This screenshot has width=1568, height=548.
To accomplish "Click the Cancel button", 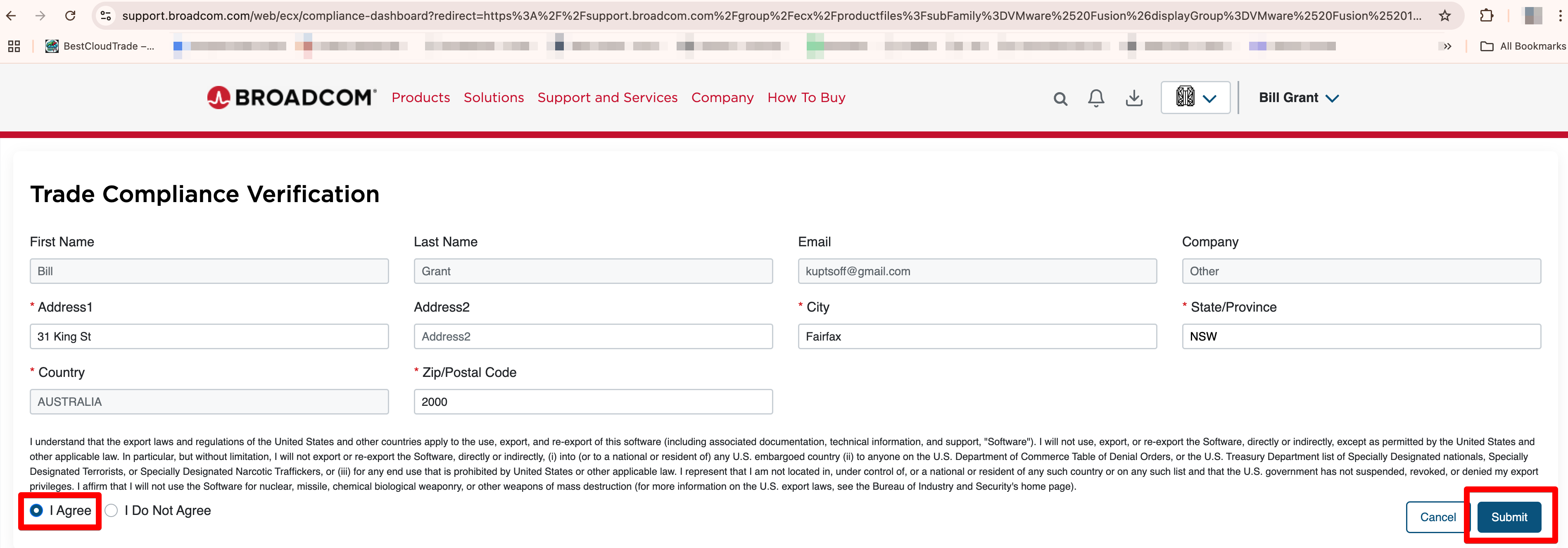I will tap(1437, 517).
